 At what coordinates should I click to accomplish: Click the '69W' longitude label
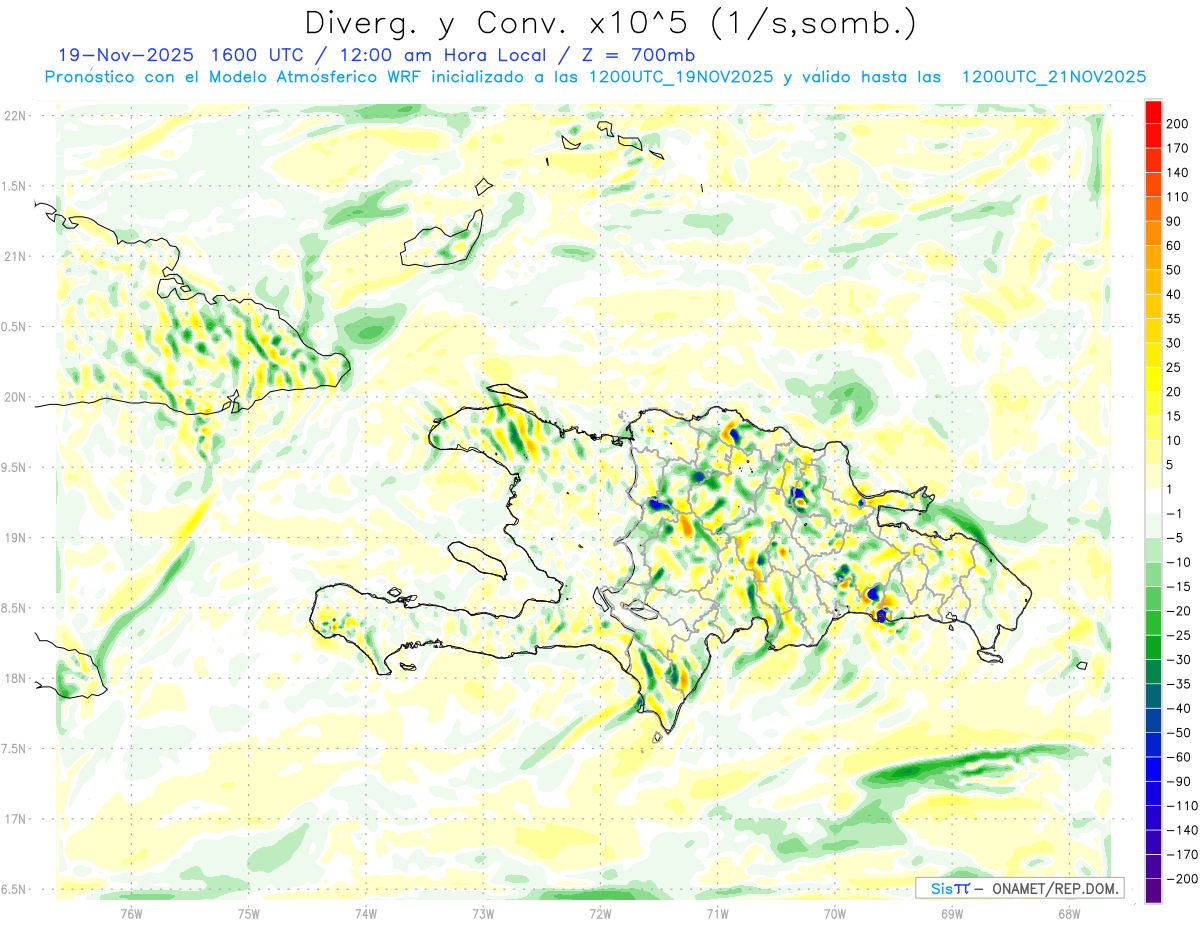pyautogui.click(x=952, y=913)
